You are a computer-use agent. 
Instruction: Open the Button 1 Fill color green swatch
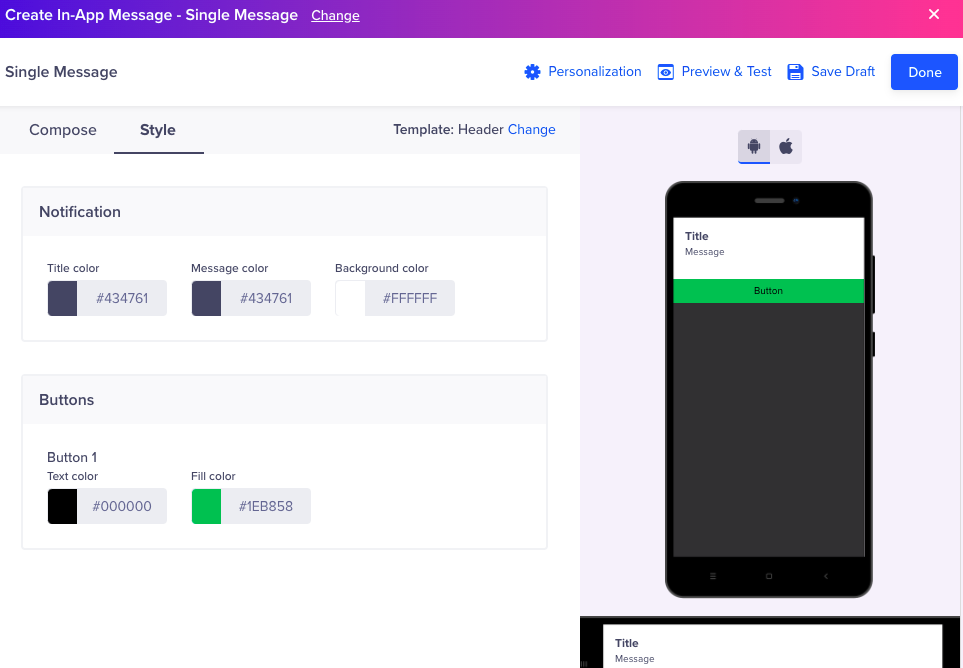[206, 507]
